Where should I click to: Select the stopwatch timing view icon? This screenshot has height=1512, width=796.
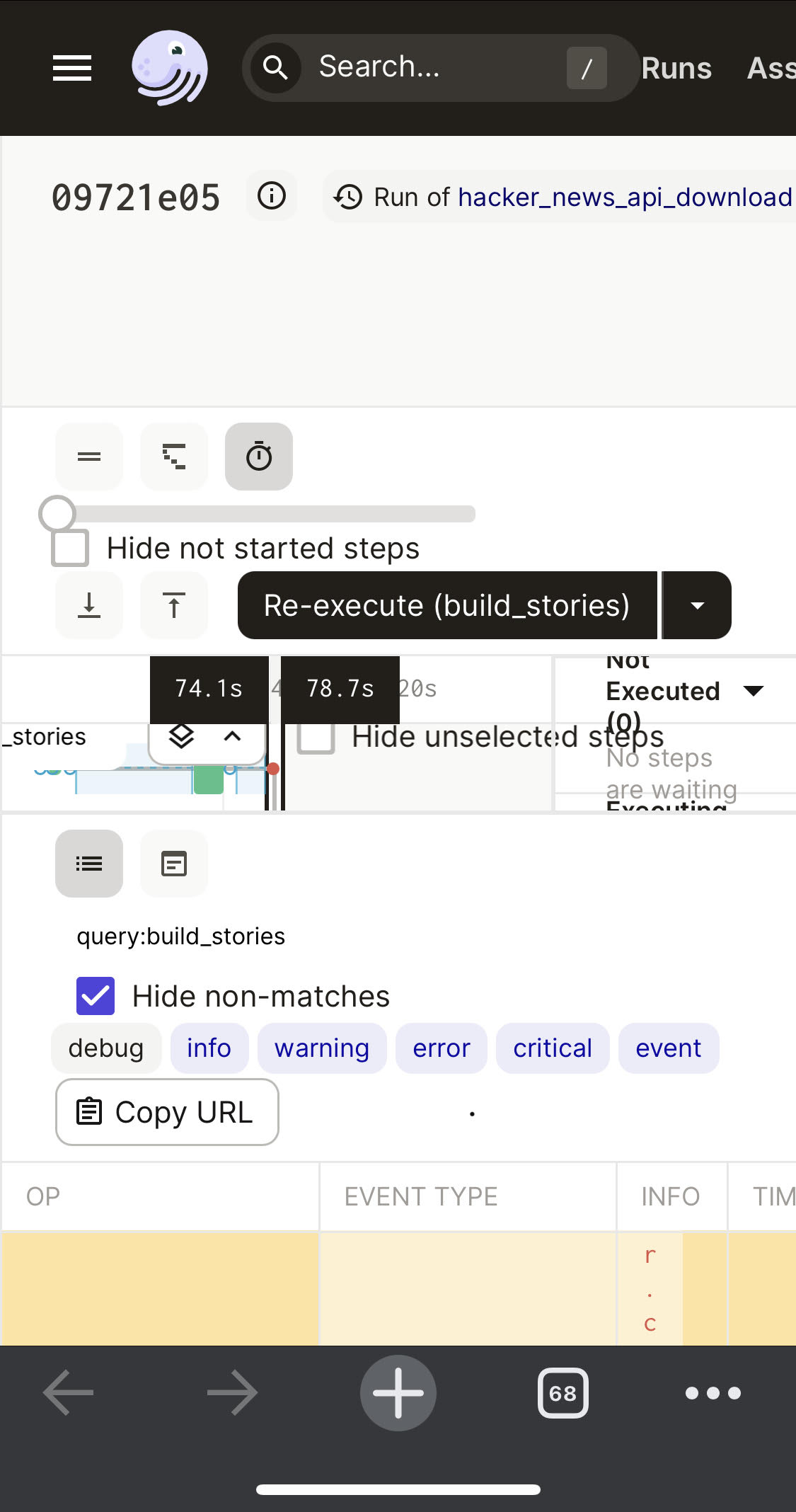258,457
